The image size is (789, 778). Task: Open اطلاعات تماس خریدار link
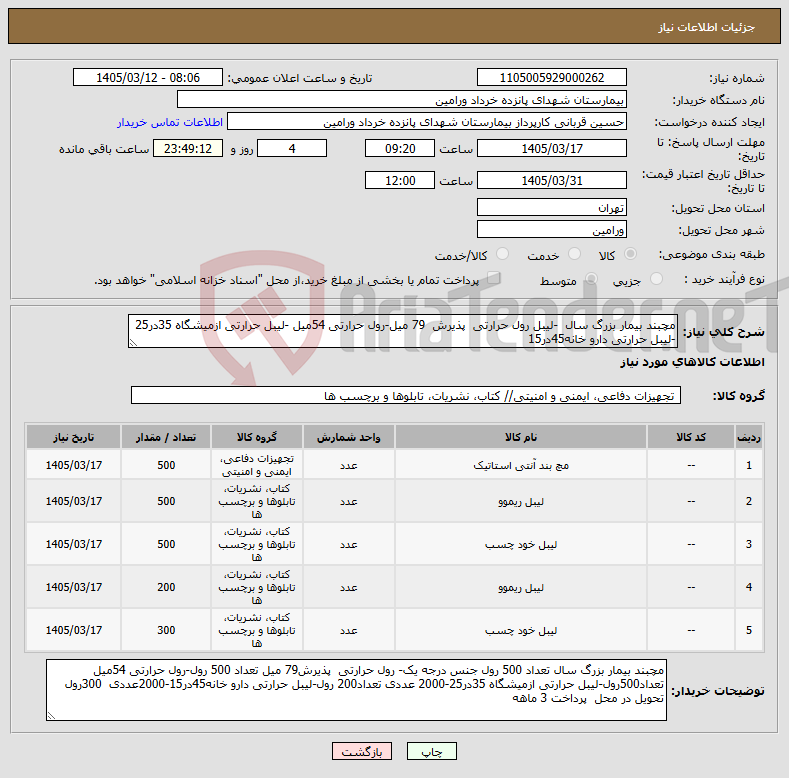point(170,122)
